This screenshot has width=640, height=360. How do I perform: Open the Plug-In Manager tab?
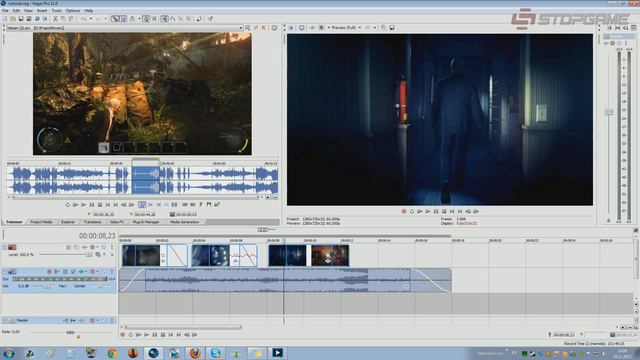[x=146, y=222]
